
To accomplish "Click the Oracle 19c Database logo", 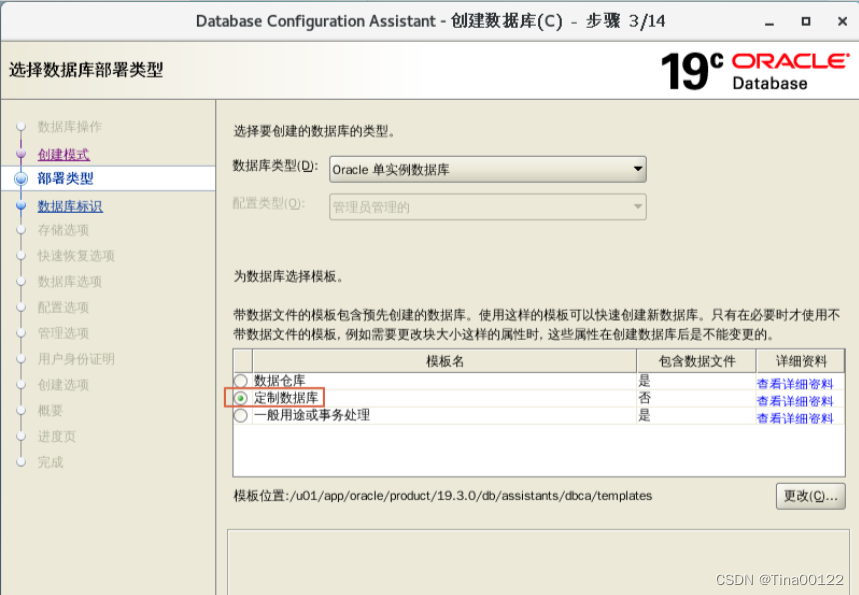I will click(x=755, y=71).
